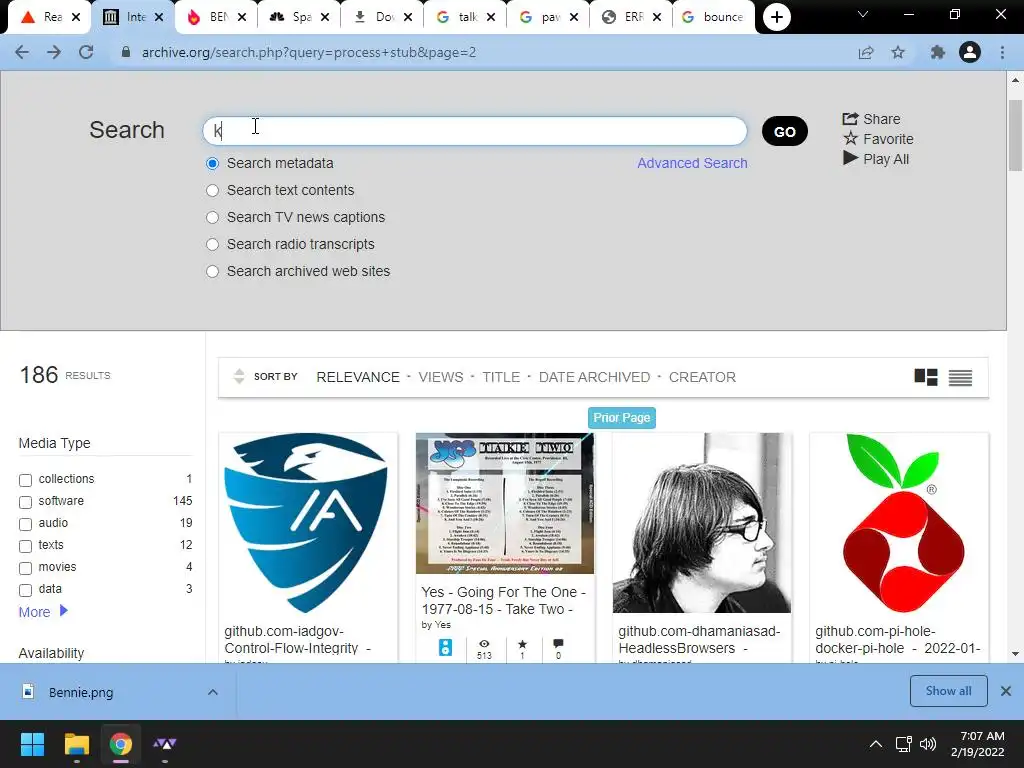The width and height of the screenshot is (1024, 768).
Task: Click the browser Back arrow
Action: [x=22, y=52]
